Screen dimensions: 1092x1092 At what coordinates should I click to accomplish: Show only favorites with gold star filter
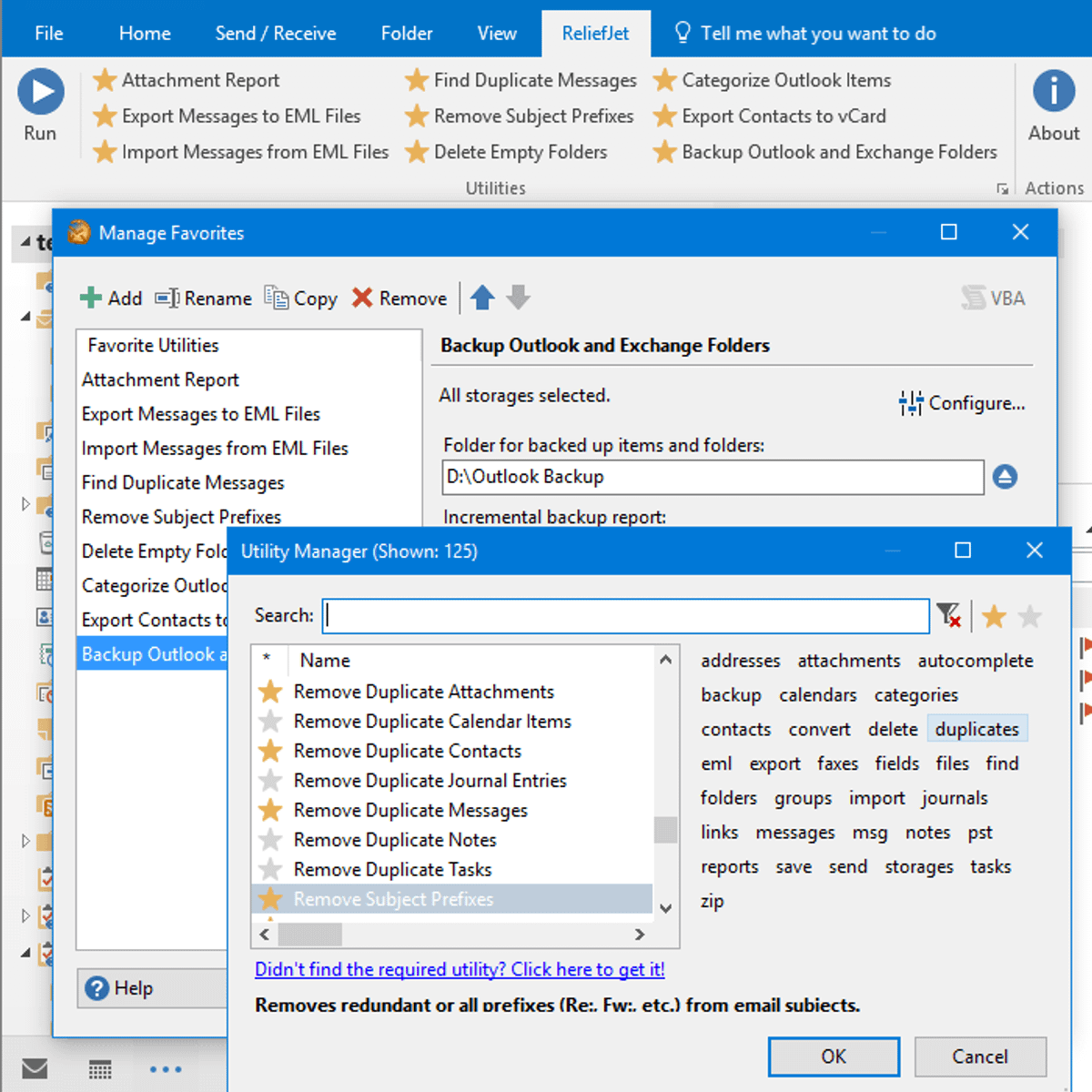point(994,617)
